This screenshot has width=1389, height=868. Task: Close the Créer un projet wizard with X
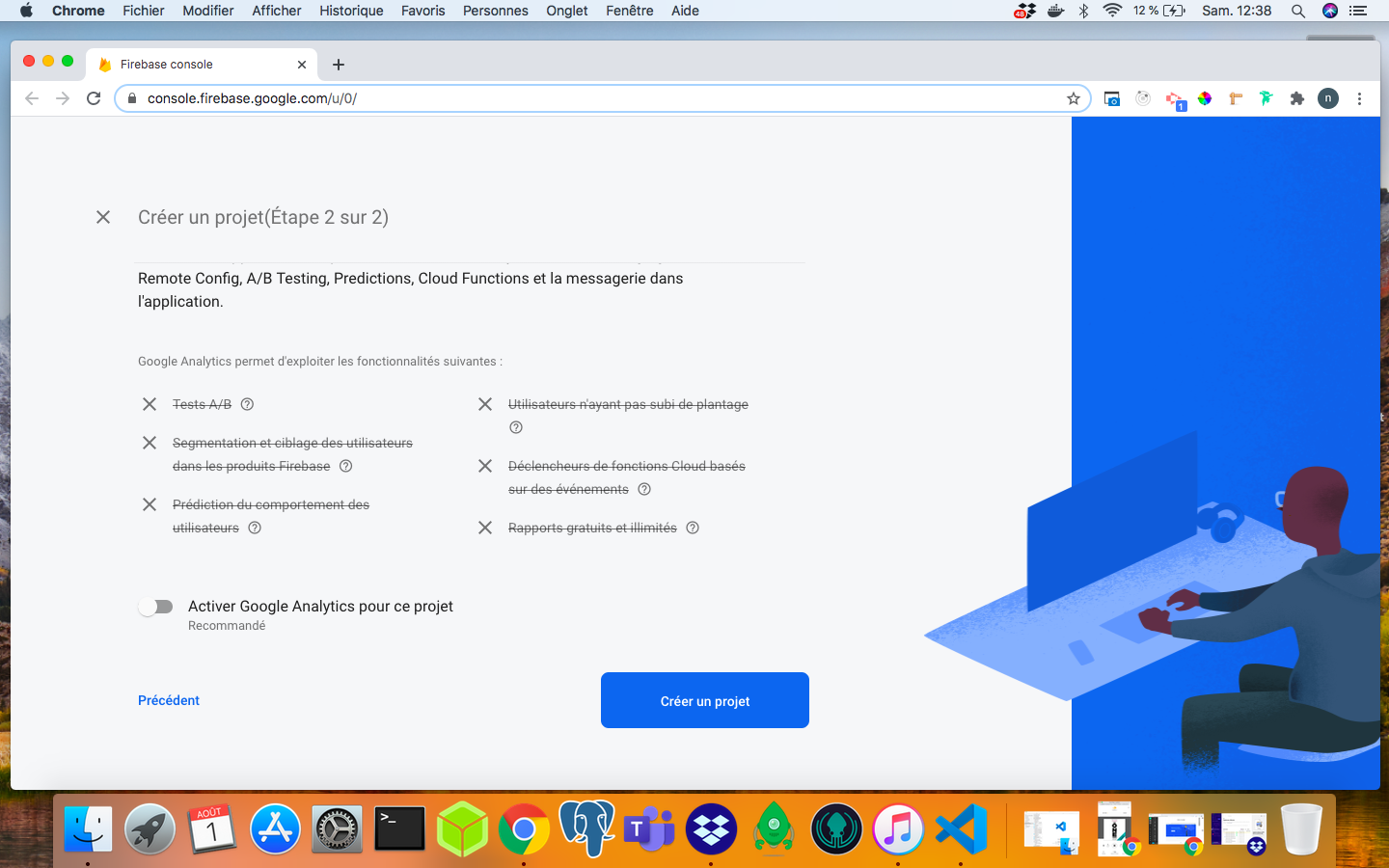pos(103,217)
